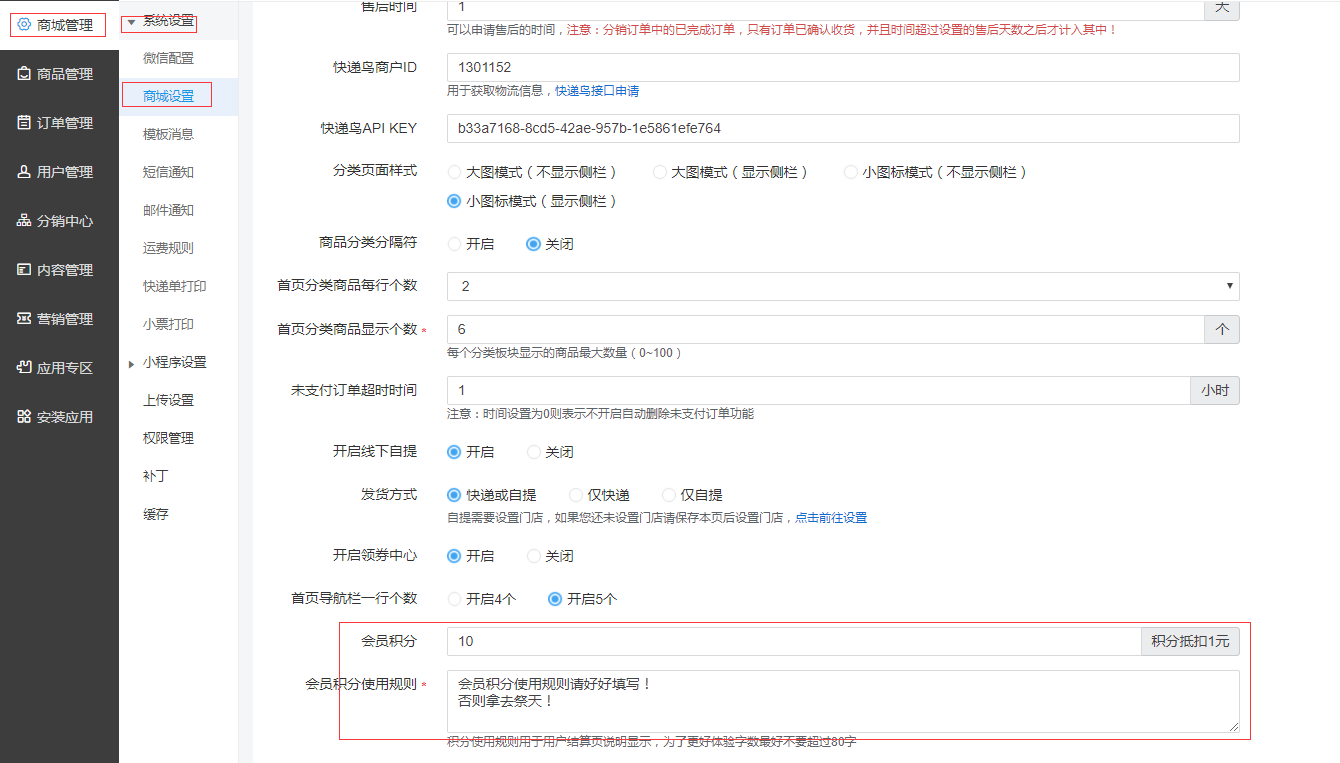Go to 运费规则 menu item
Screen dimensions: 1340x763
(x=168, y=248)
